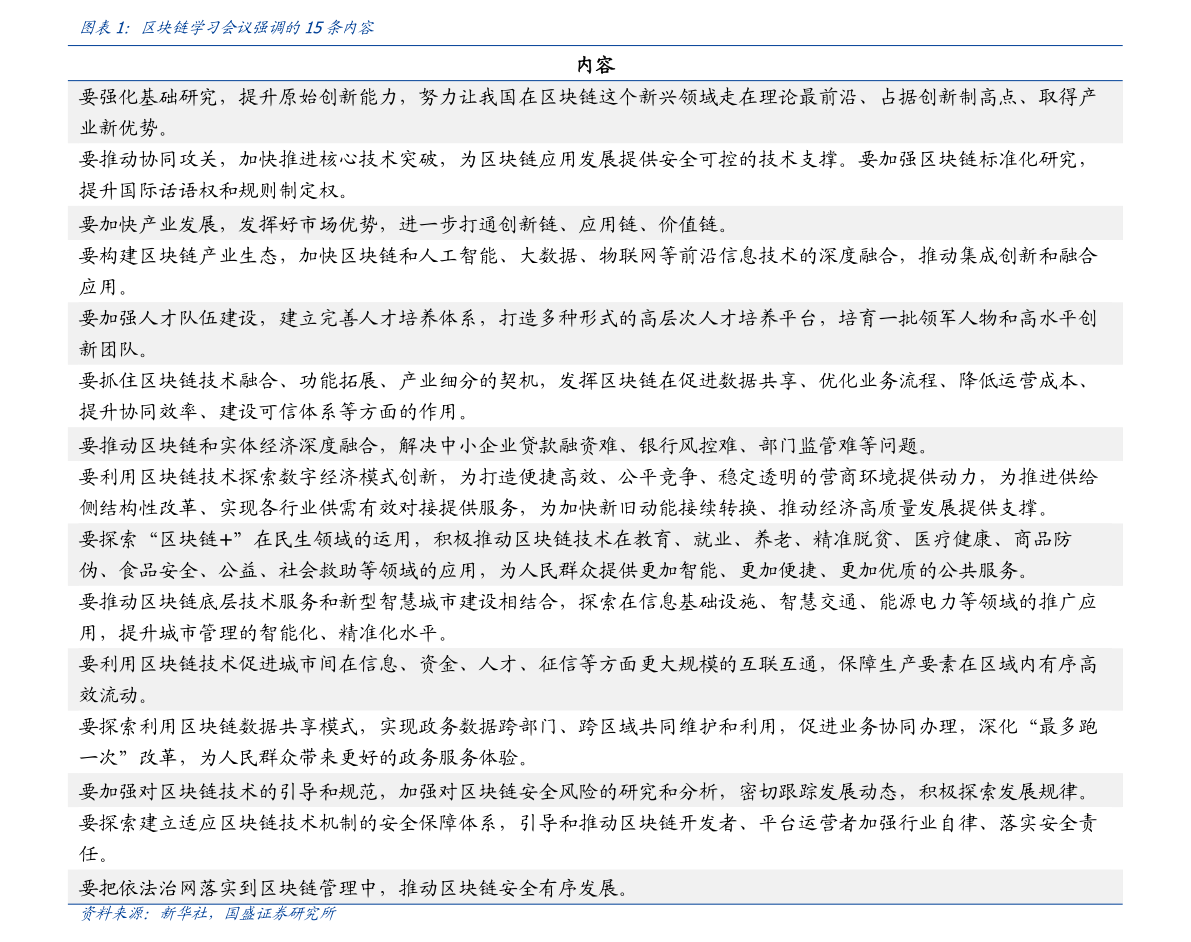Click the row starting "要抓住区块链技术融合"
Screen dimensions: 1191x942
(588, 396)
